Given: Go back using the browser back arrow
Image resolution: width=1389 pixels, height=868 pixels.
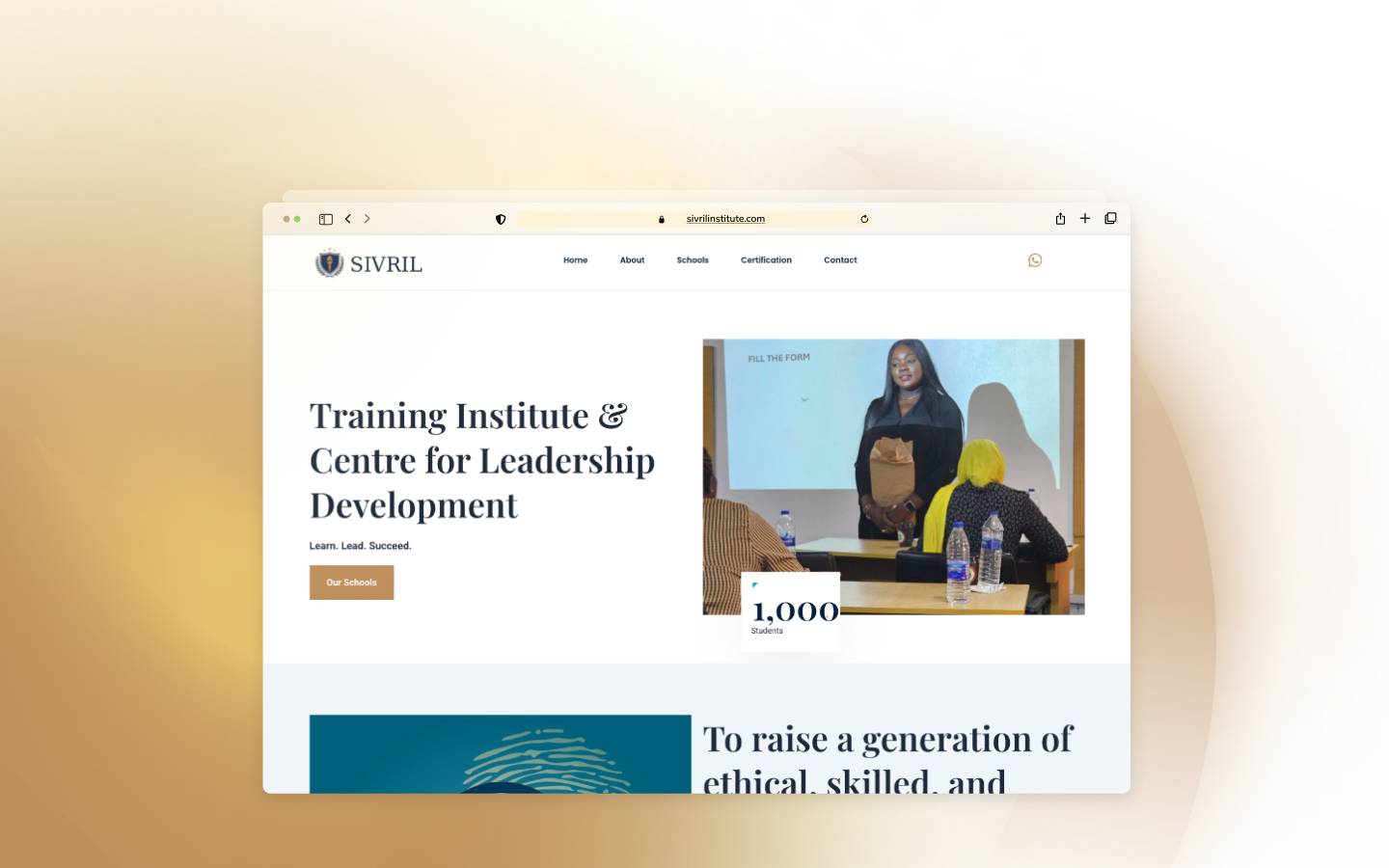Looking at the screenshot, I should coord(348,219).
